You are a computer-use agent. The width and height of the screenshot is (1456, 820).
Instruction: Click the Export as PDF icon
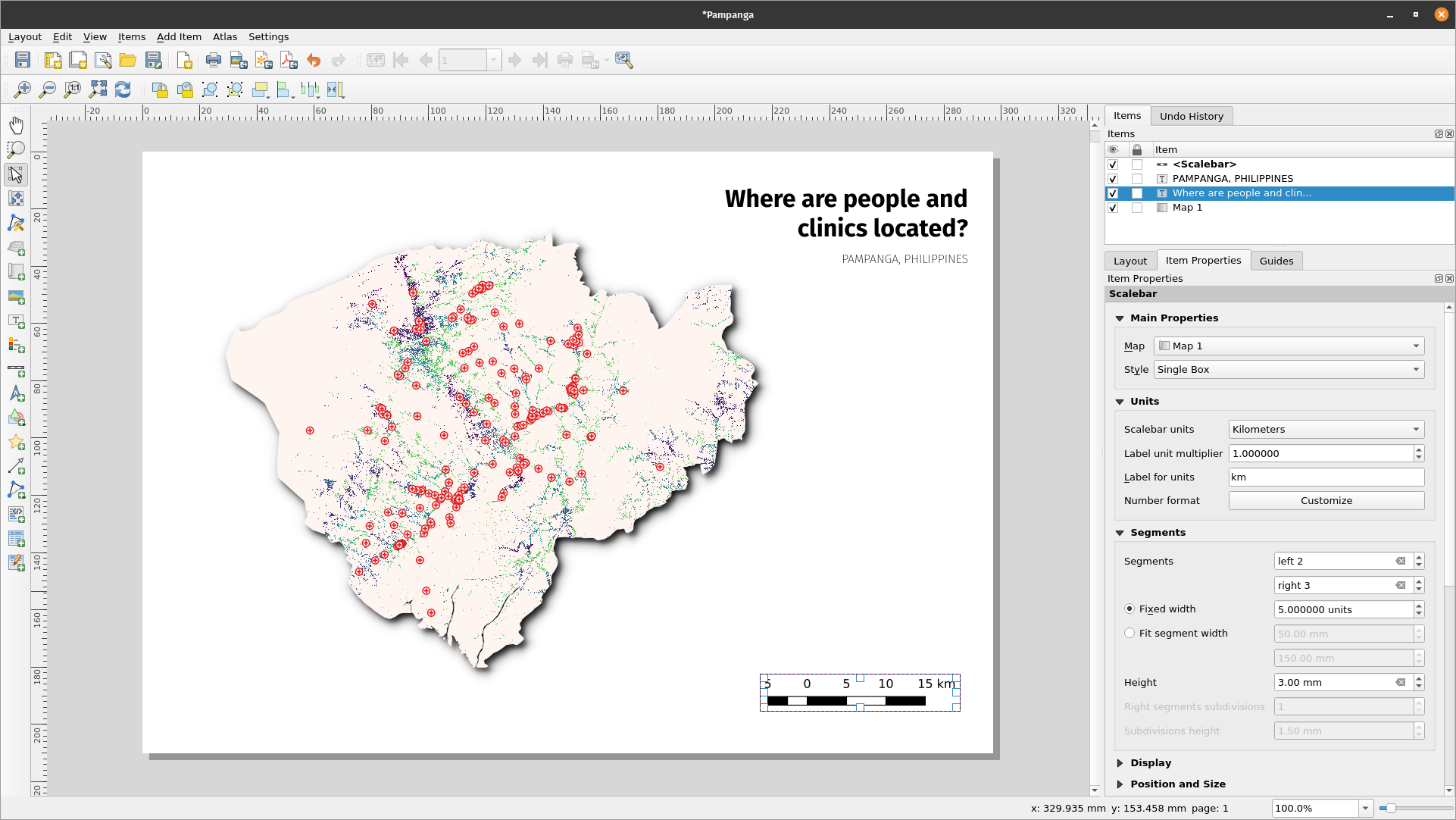[289, 60]
